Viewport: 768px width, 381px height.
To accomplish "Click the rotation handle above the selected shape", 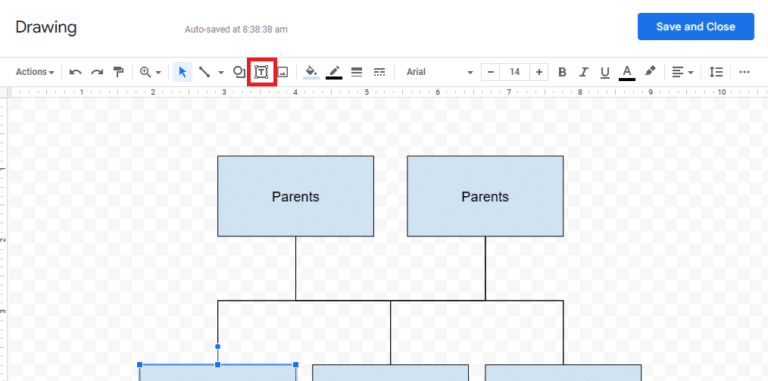I will 218,347.
